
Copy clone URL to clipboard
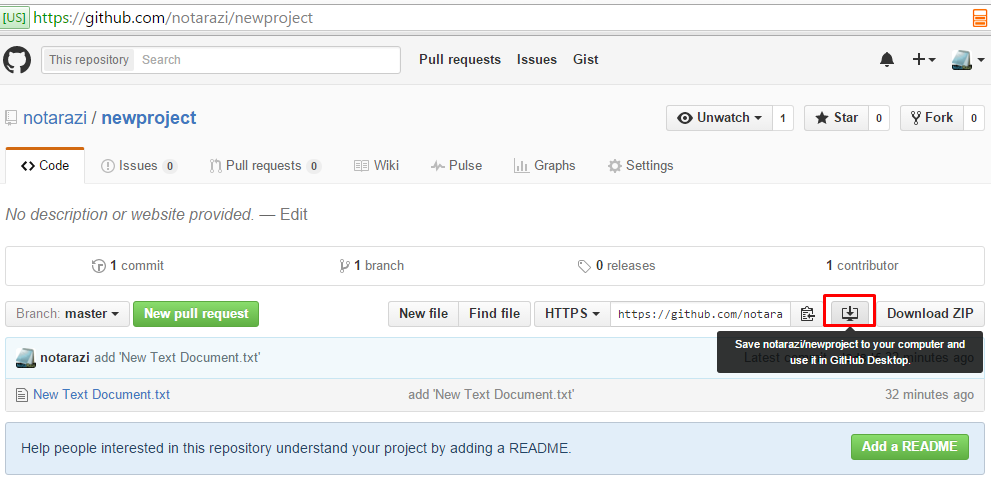coord(807,314)
